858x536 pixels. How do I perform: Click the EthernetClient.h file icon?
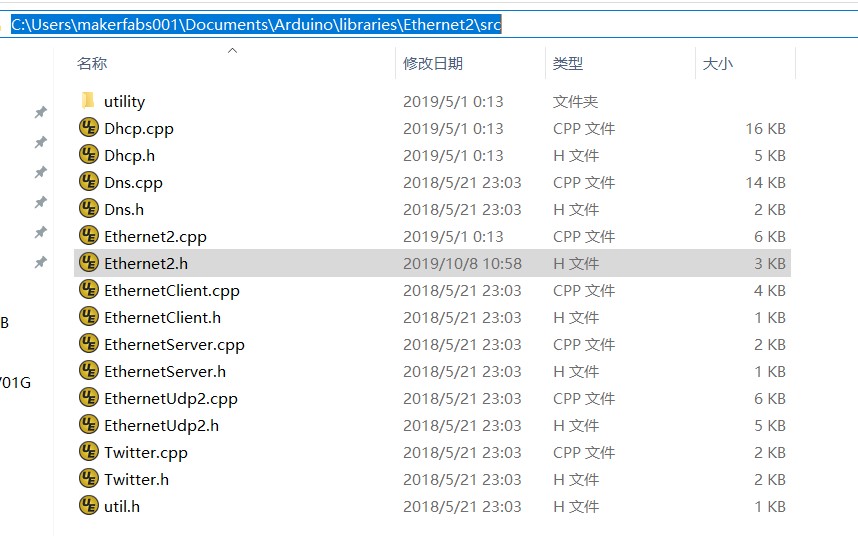pos(89,317)
